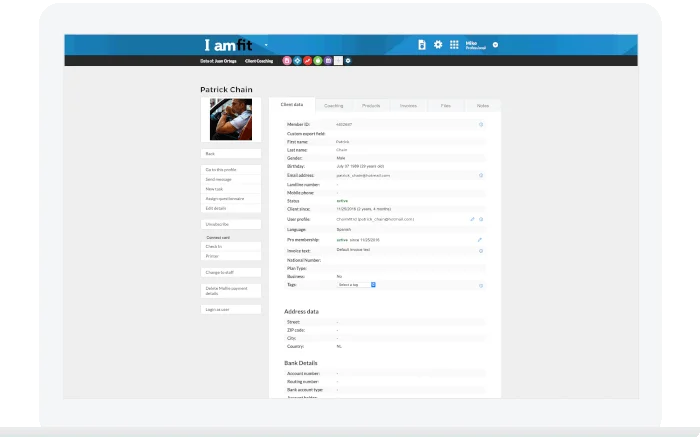Click Login as user link
The image size is (700, 437).
(217, 310)
